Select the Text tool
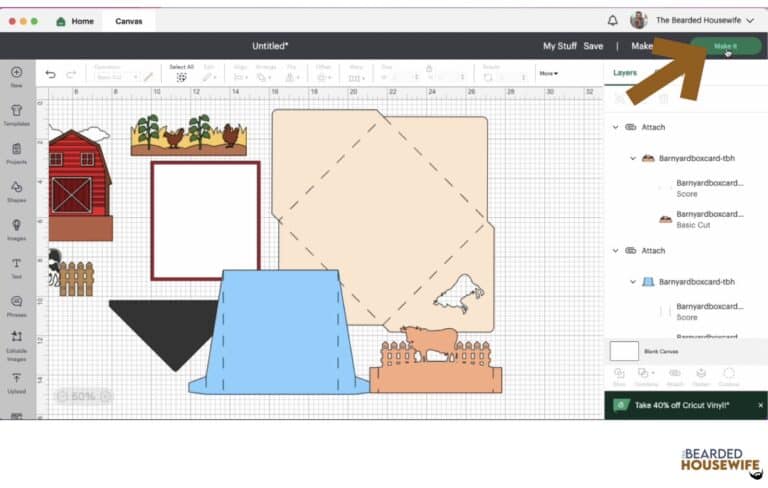The image size is (768, 488). [x=17, y=266]
